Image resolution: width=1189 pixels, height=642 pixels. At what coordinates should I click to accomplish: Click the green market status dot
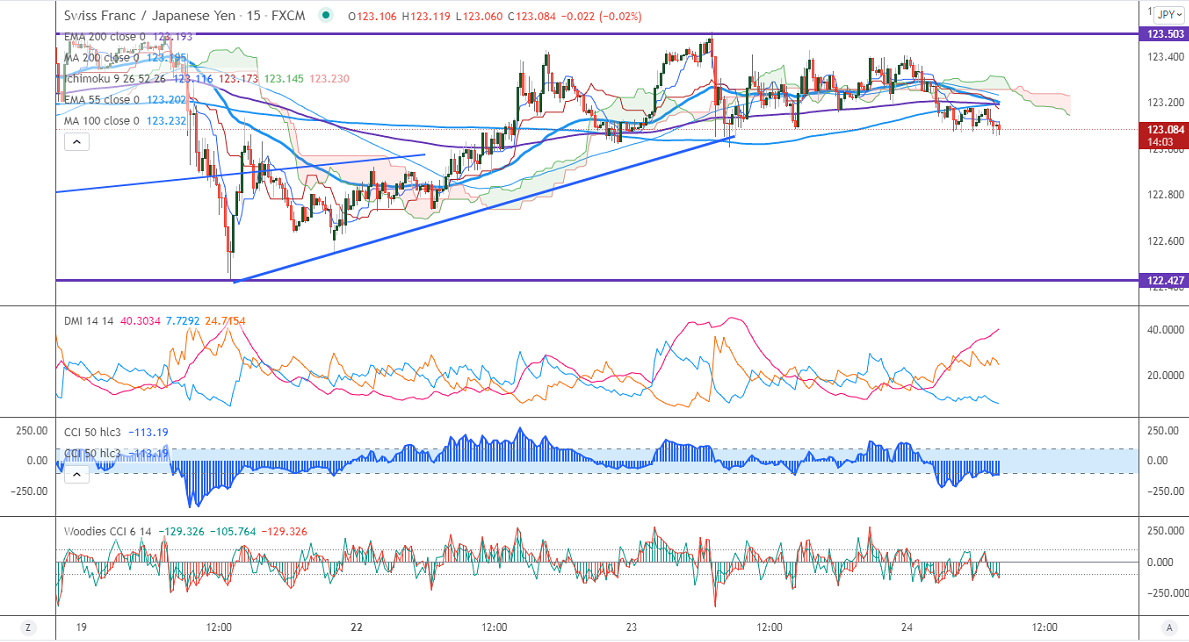[x=326, y=15]
